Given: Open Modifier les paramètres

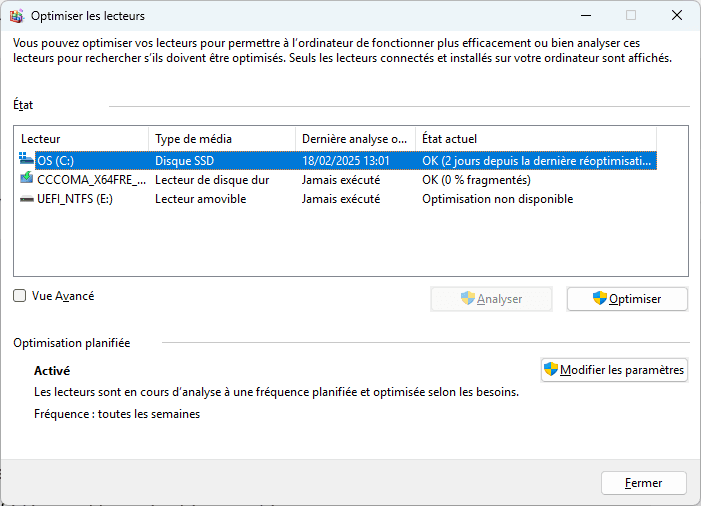Looking at the screenshot, I should pyautogui.click(x=614, y=370).
